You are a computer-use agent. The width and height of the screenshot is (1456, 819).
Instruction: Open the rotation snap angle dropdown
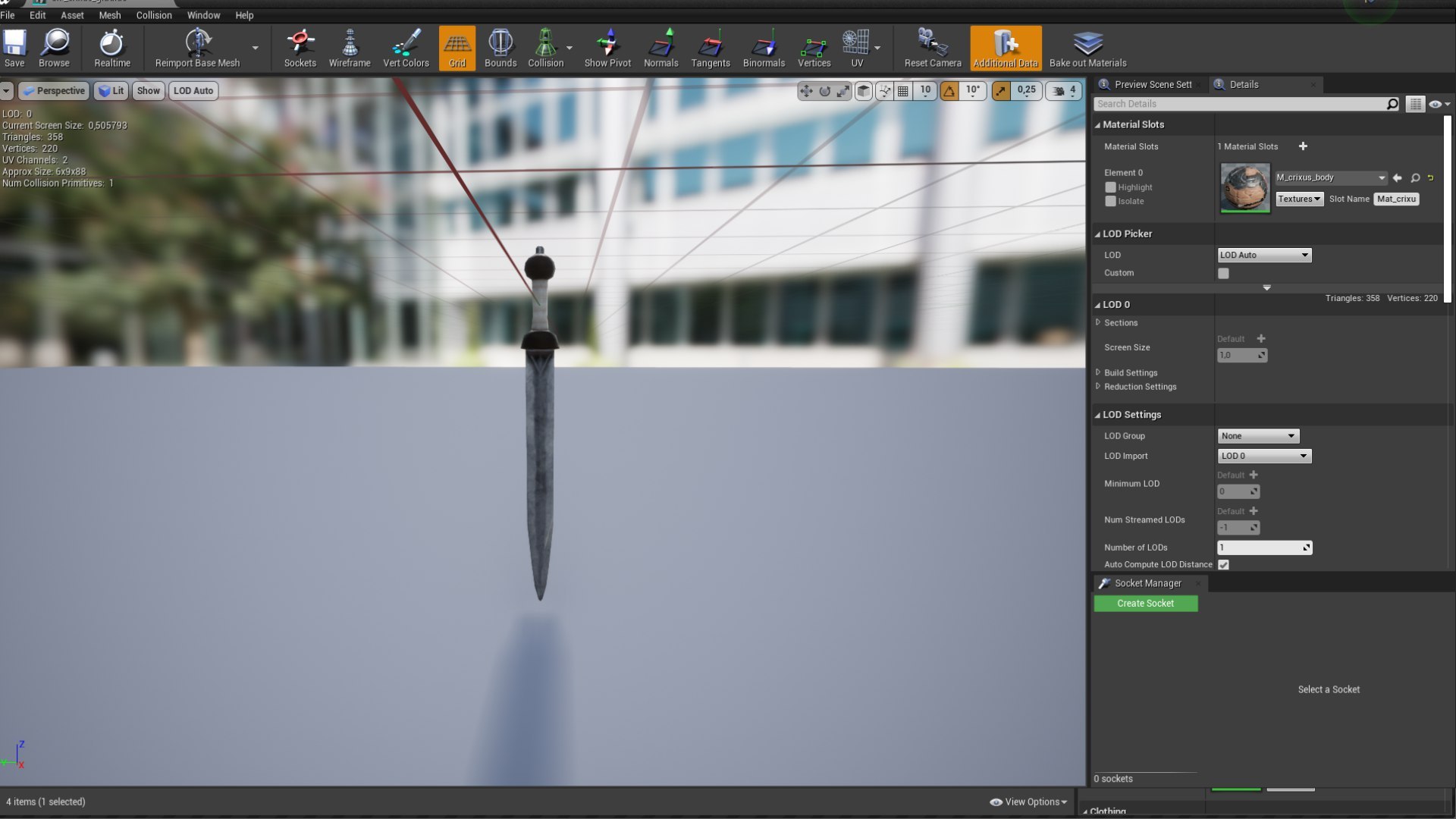tap(973, 91)
